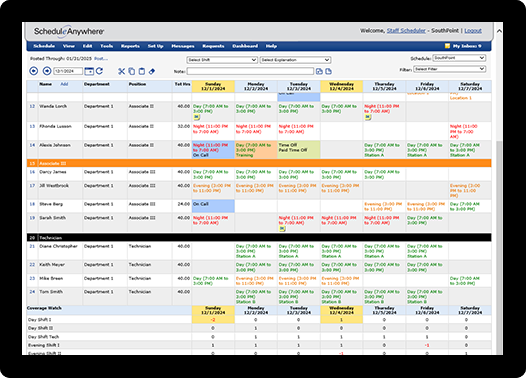This screenshot has height=378, width=526.
Task: Open the Tools menu
Action: (107, 46)
